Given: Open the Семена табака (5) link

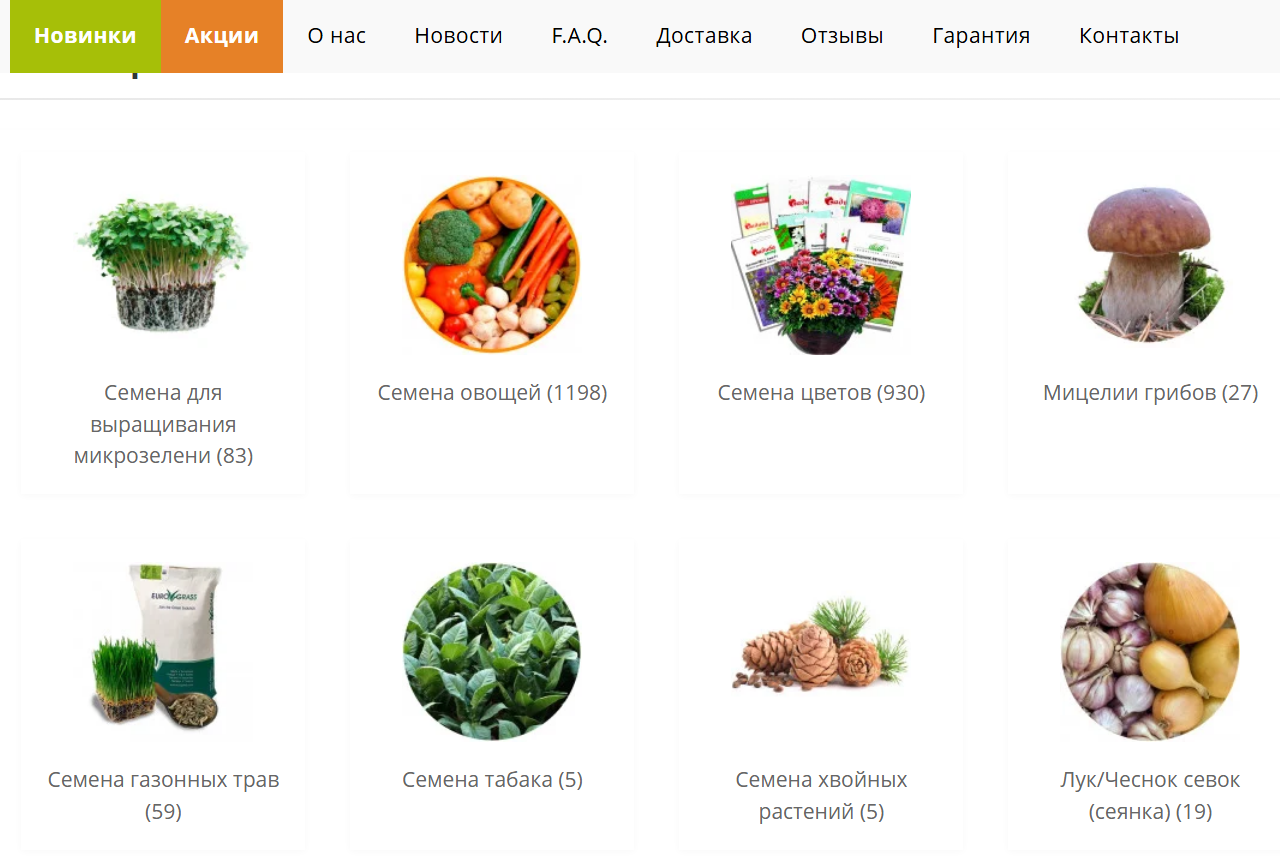Looking at the screenshot, I should tap(492, 779).
